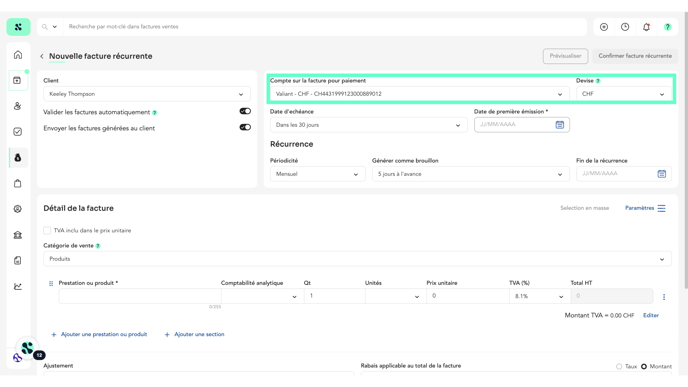This screenshot has height=387, width=688.
Task: Expand the search filter chevron
Action: tap(55, 27)
